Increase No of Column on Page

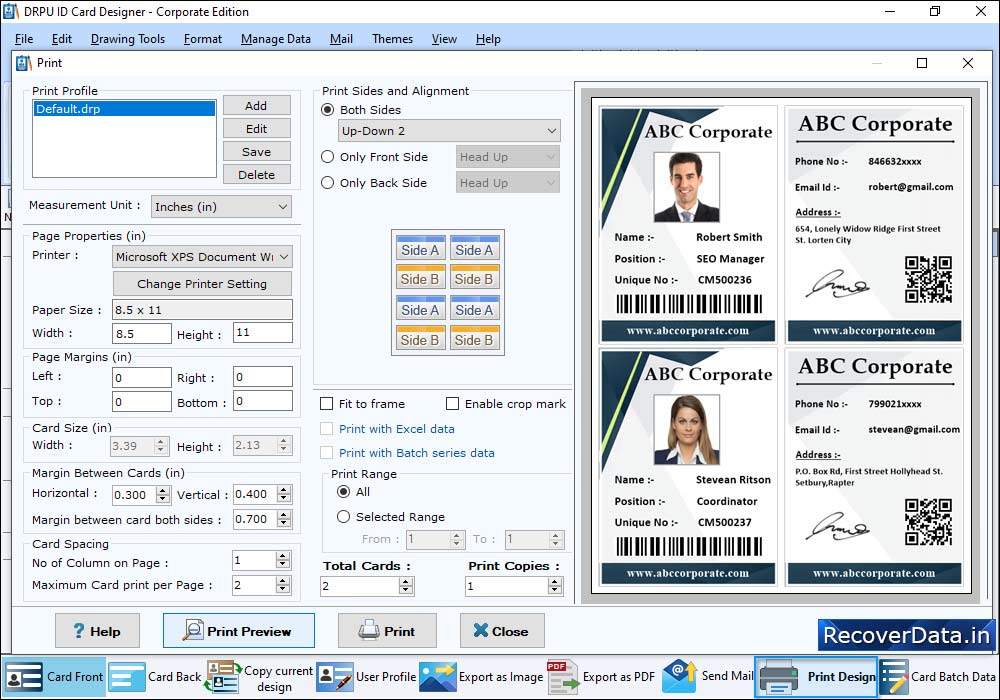coord(283,557)
